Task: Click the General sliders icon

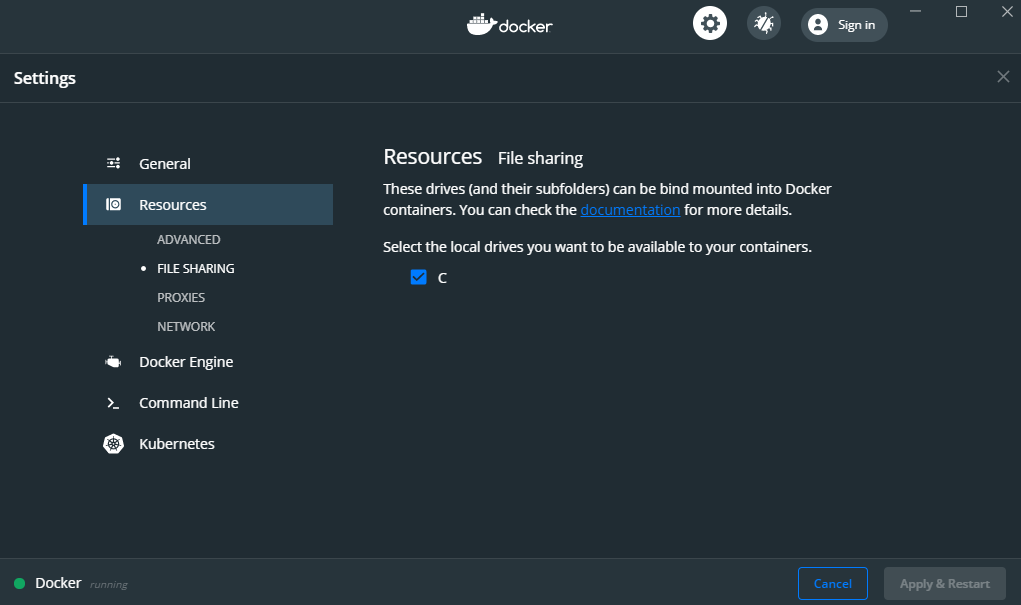Action: 113,163
